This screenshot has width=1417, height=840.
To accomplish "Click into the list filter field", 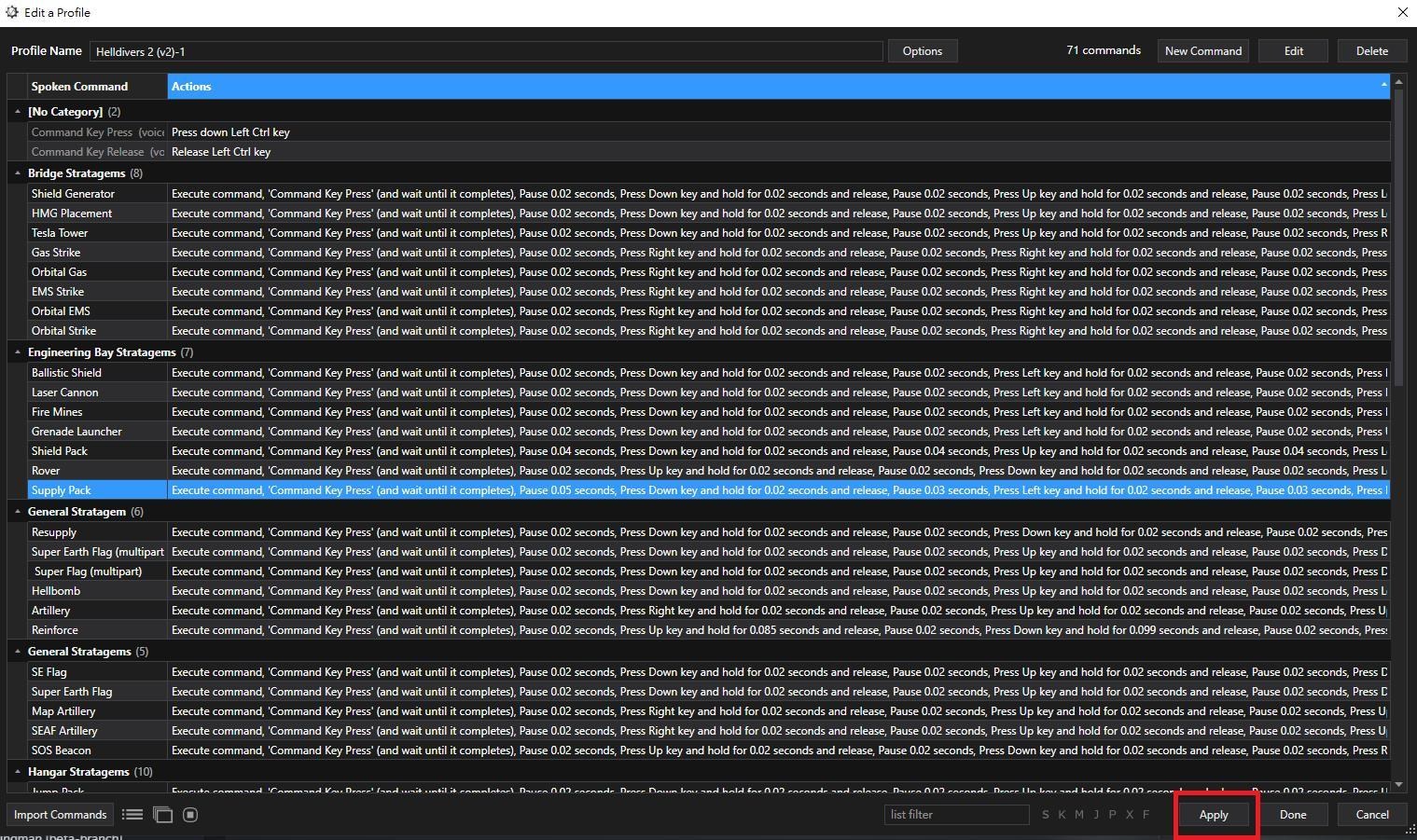I will point(956,815).
